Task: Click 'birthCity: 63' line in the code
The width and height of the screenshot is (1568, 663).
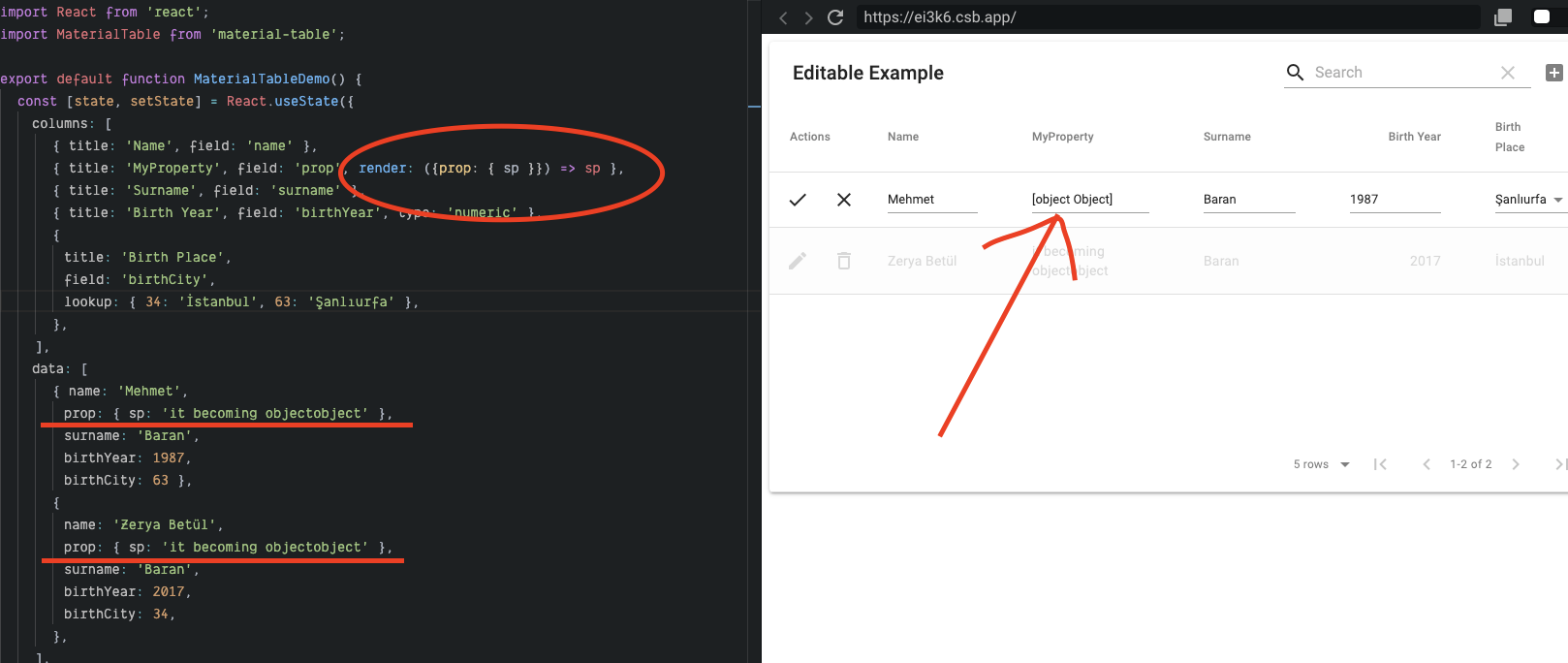Action: pos(127,480)
